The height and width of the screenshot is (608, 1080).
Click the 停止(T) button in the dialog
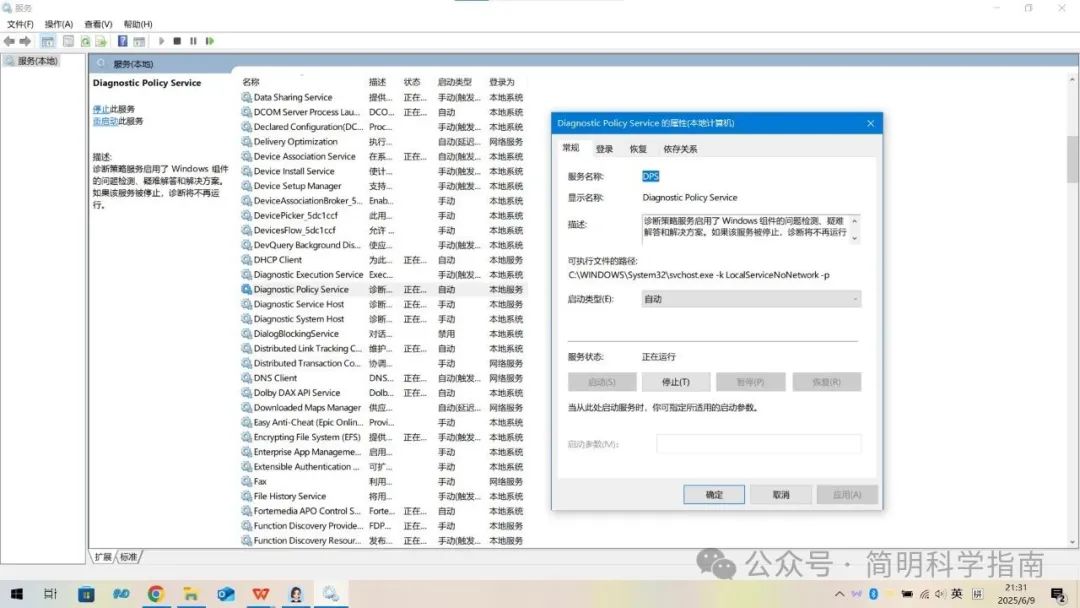(x=676, y=382)
